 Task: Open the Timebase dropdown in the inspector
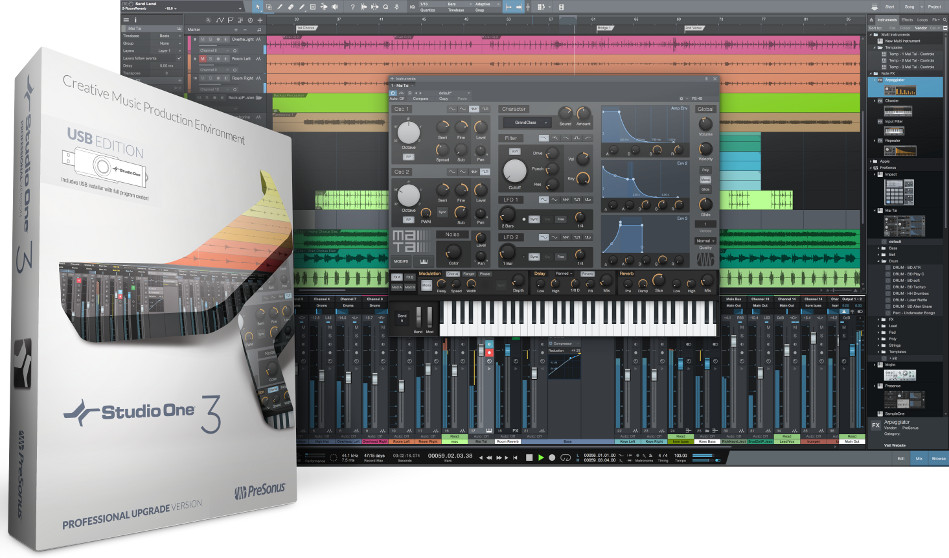164,36
